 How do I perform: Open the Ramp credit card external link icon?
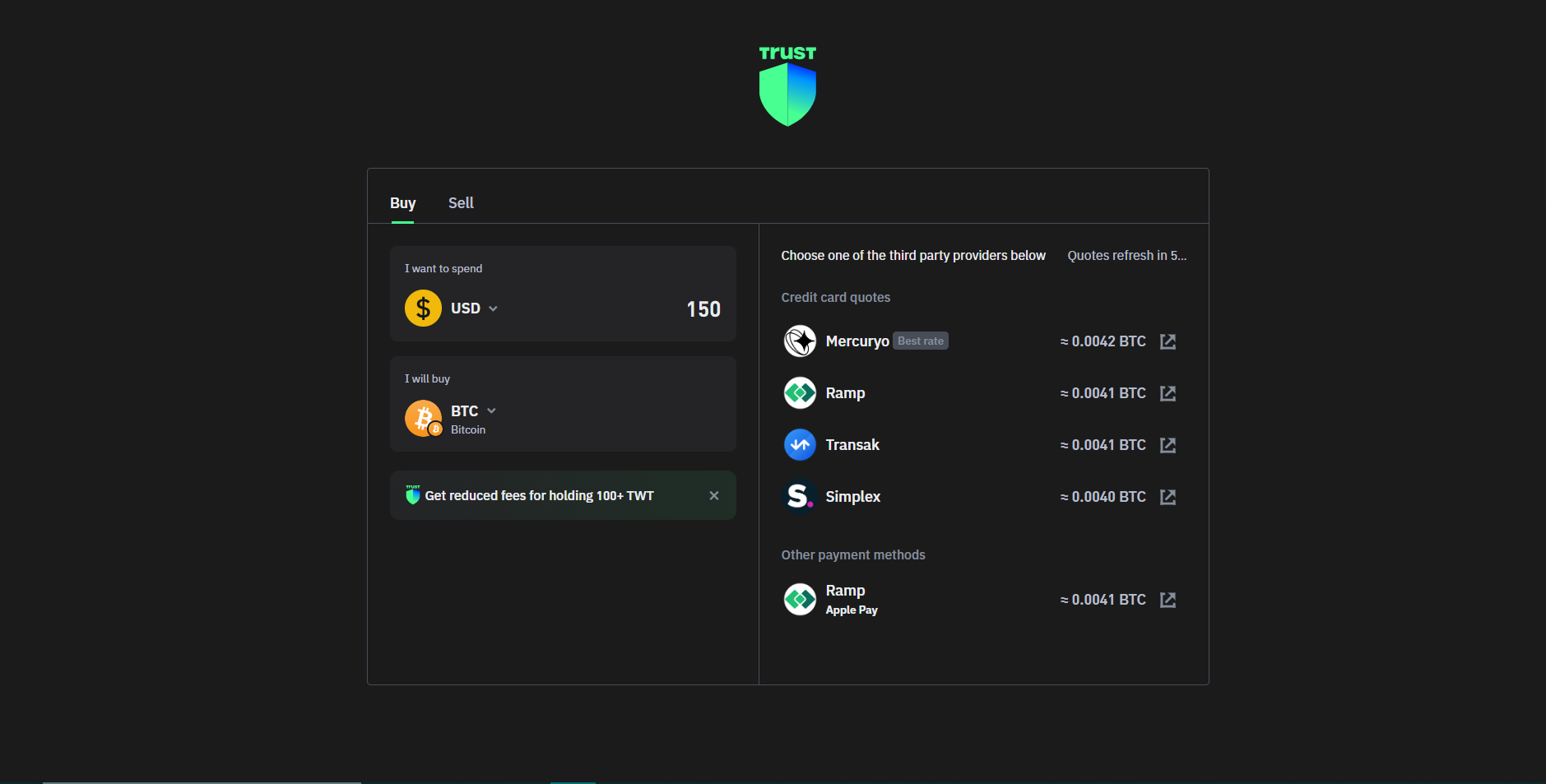tap(1168, 393)
